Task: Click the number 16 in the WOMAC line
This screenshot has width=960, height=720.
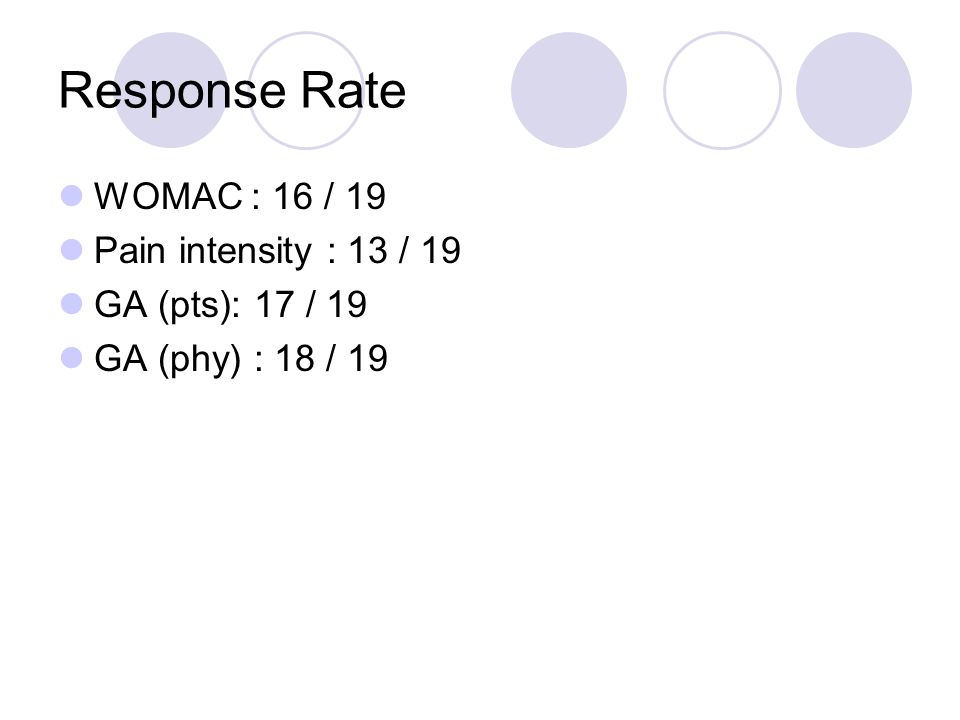Action: [x=293, y=197]
